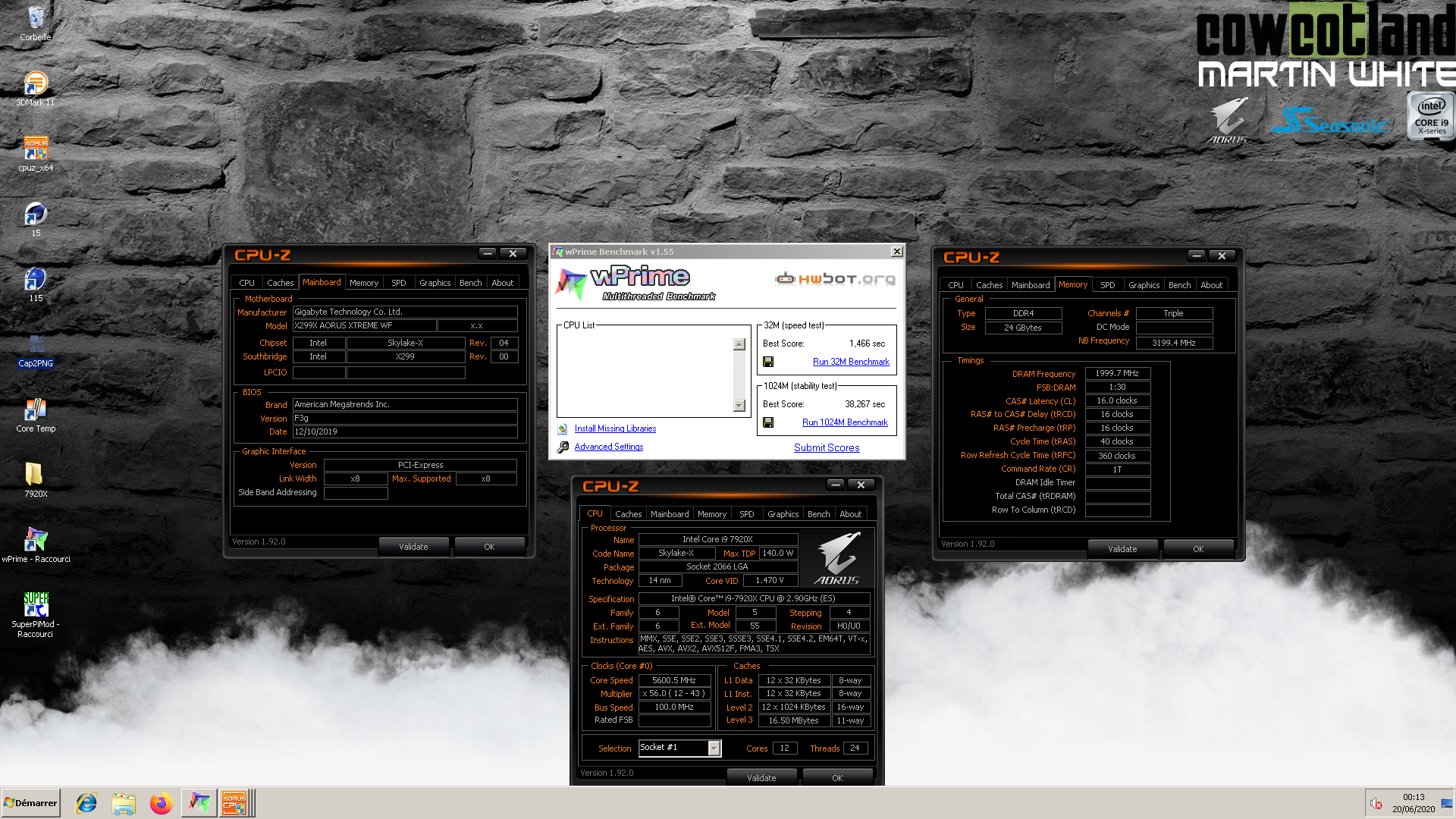Click the taskbar clock showing 00:13
Viewport: 1456px width, 819px height.
[1414, 797]
